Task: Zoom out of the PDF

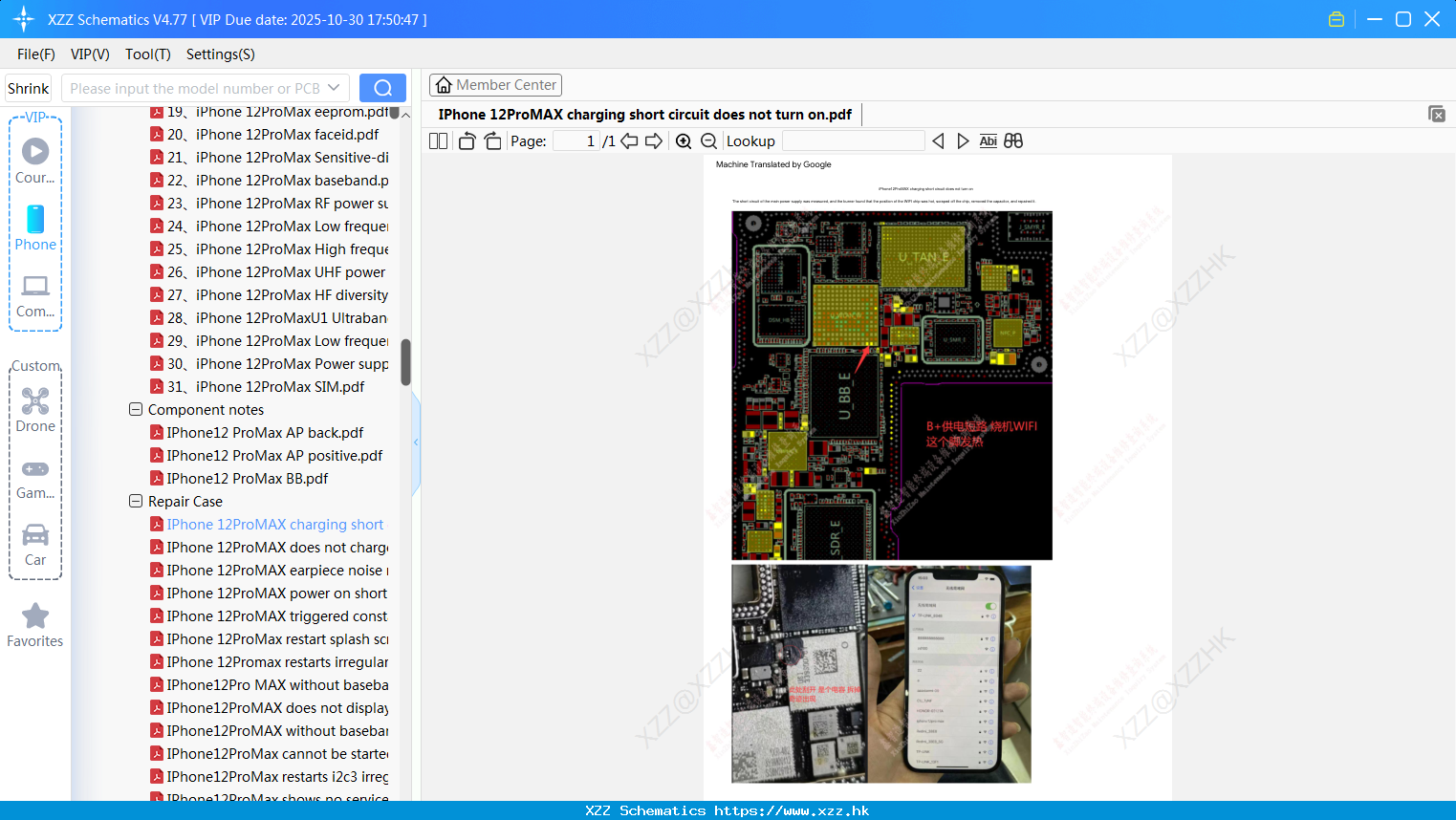Action: click(709, 140)
